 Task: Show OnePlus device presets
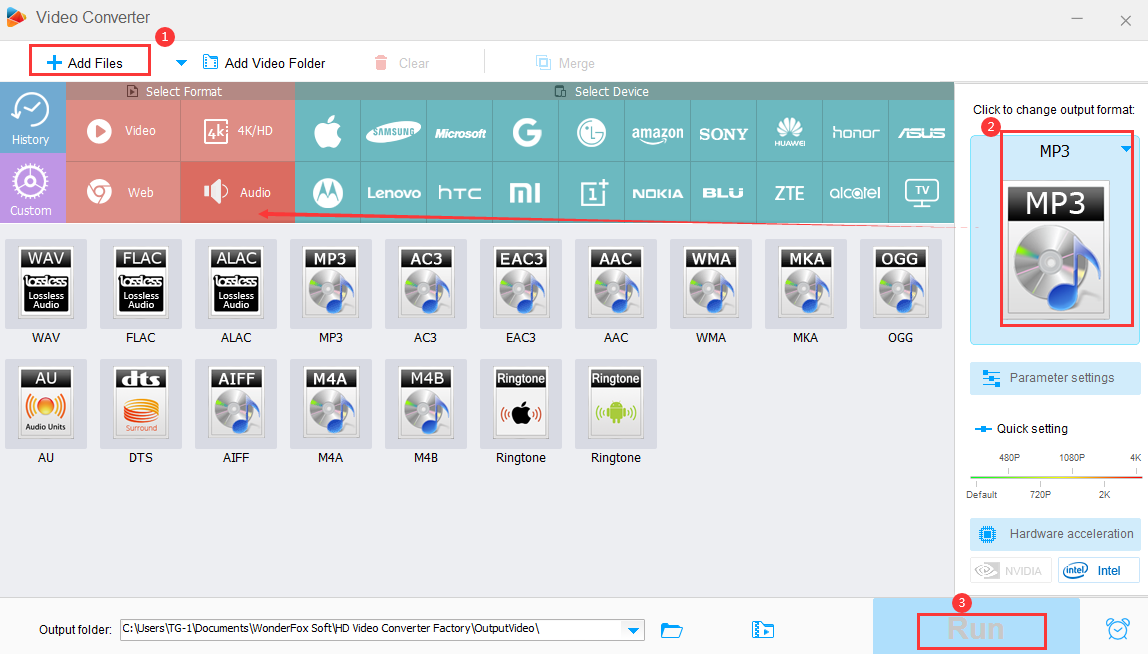(x=592, y=193)
